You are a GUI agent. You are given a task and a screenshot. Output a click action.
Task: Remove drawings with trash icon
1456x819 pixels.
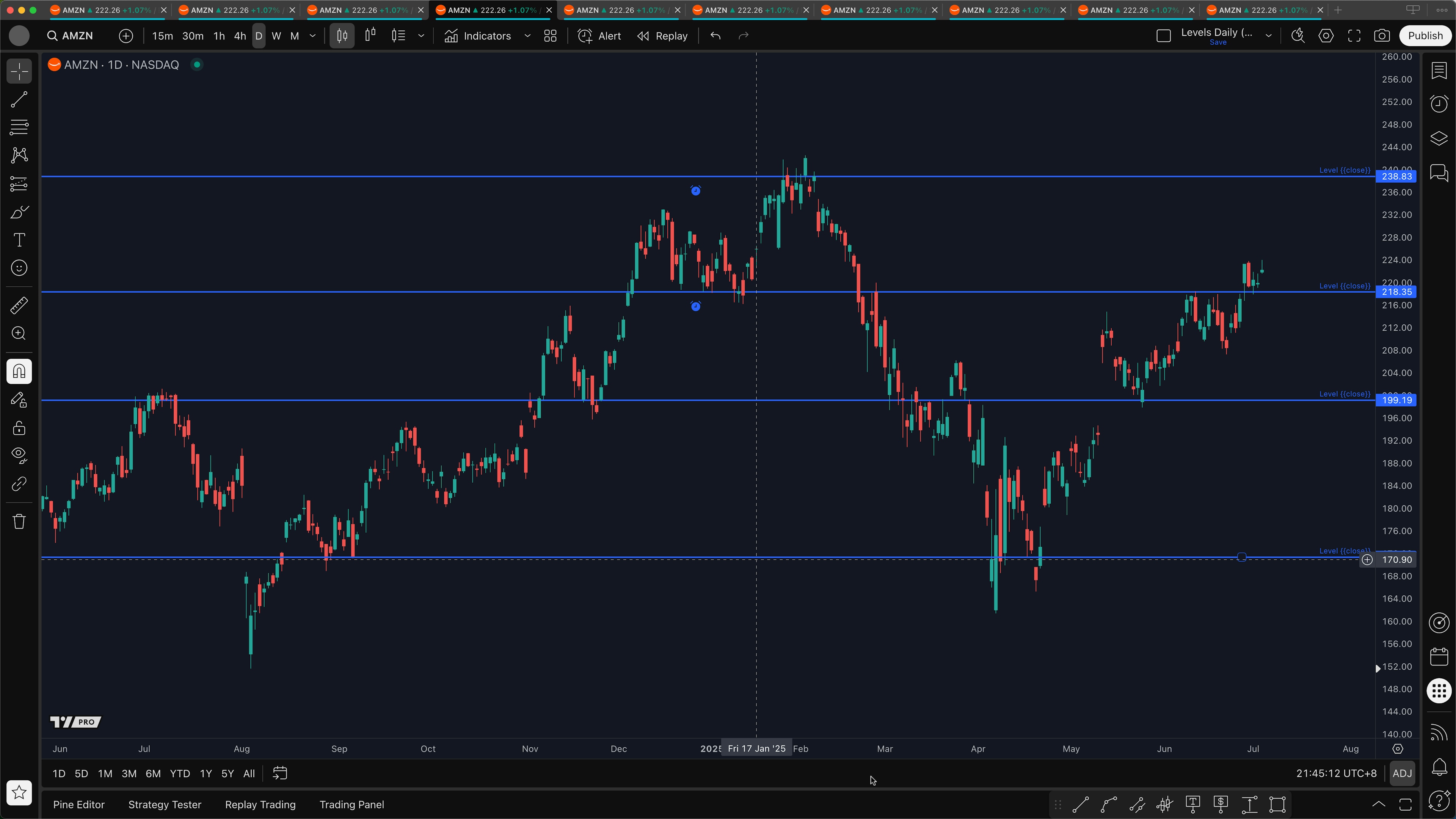[19, 521]
